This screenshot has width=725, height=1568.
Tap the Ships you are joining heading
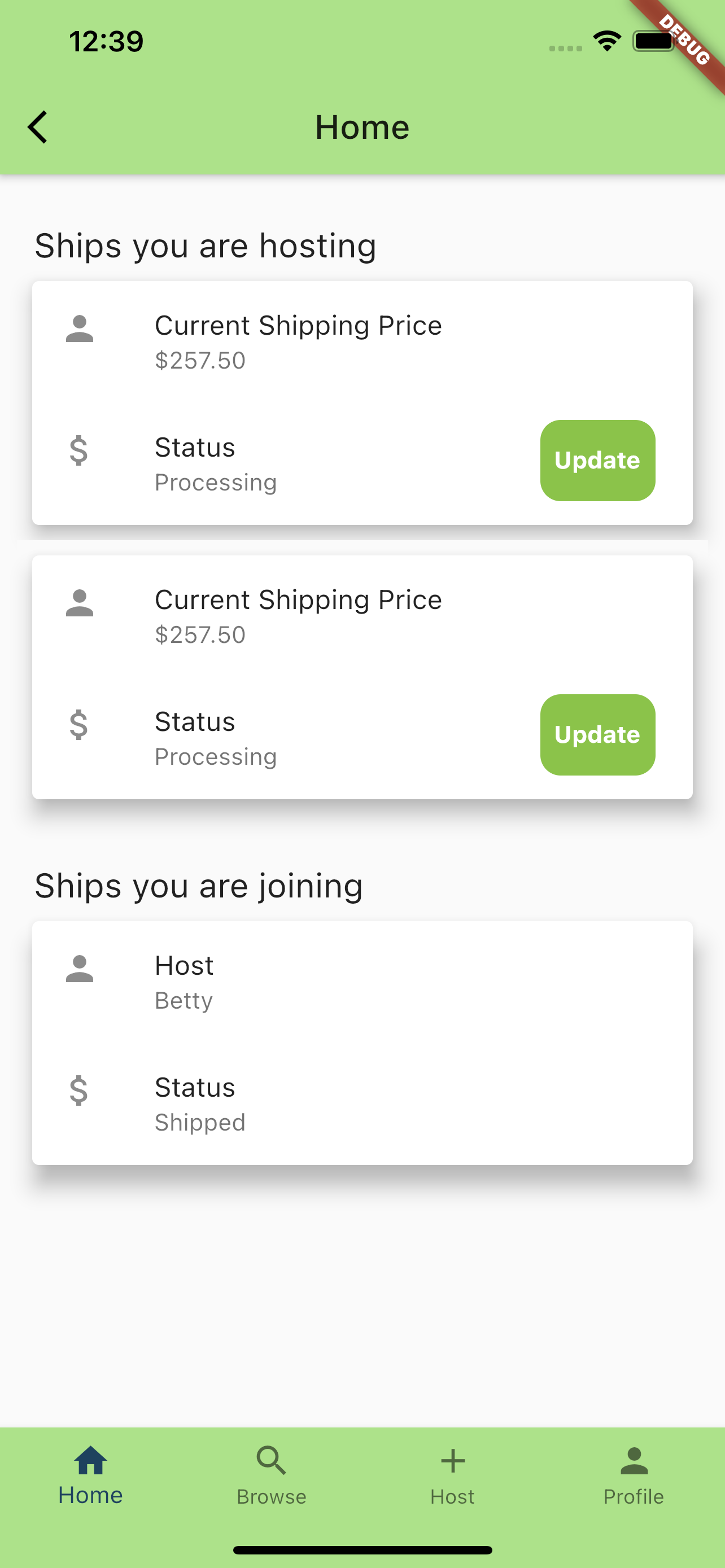[199, 886]
